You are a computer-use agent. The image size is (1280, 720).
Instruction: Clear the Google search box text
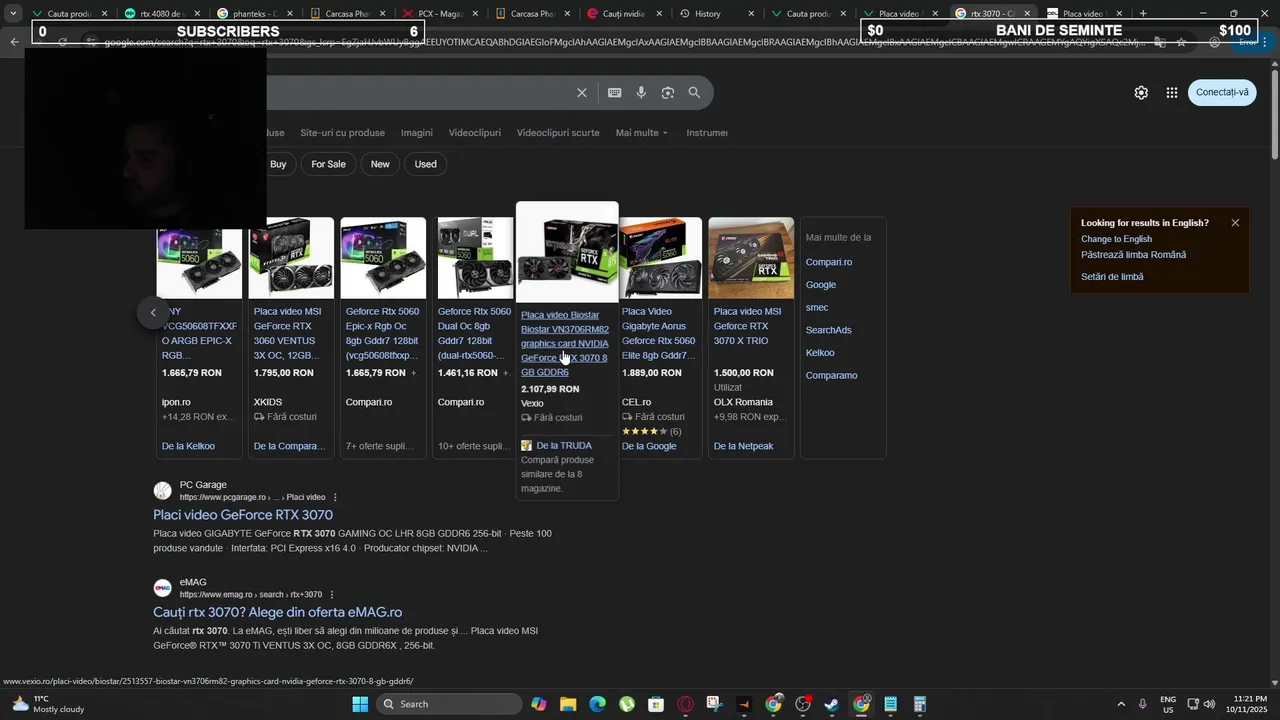582,93
